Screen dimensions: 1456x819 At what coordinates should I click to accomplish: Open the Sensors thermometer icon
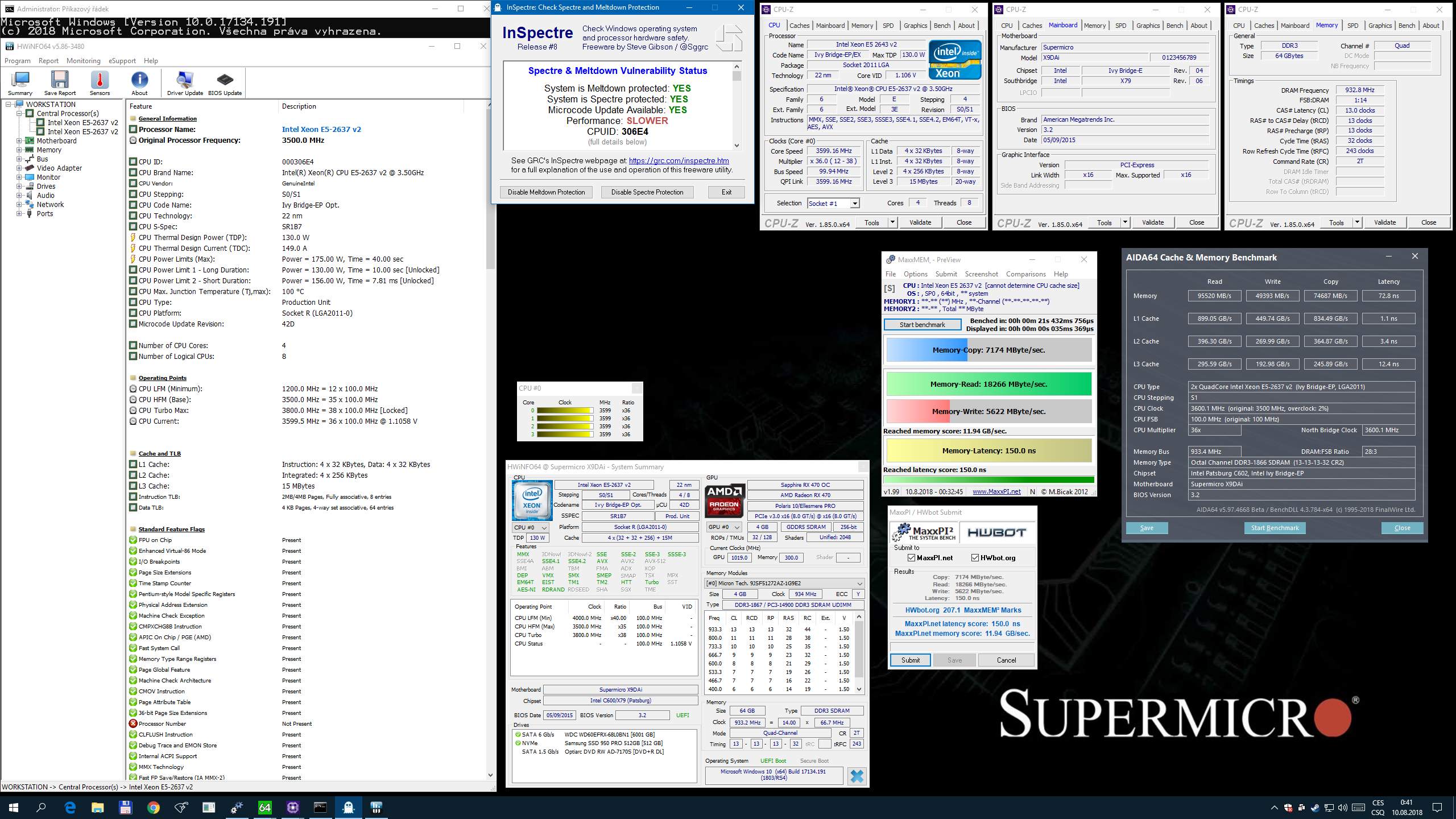pos(100,83)
